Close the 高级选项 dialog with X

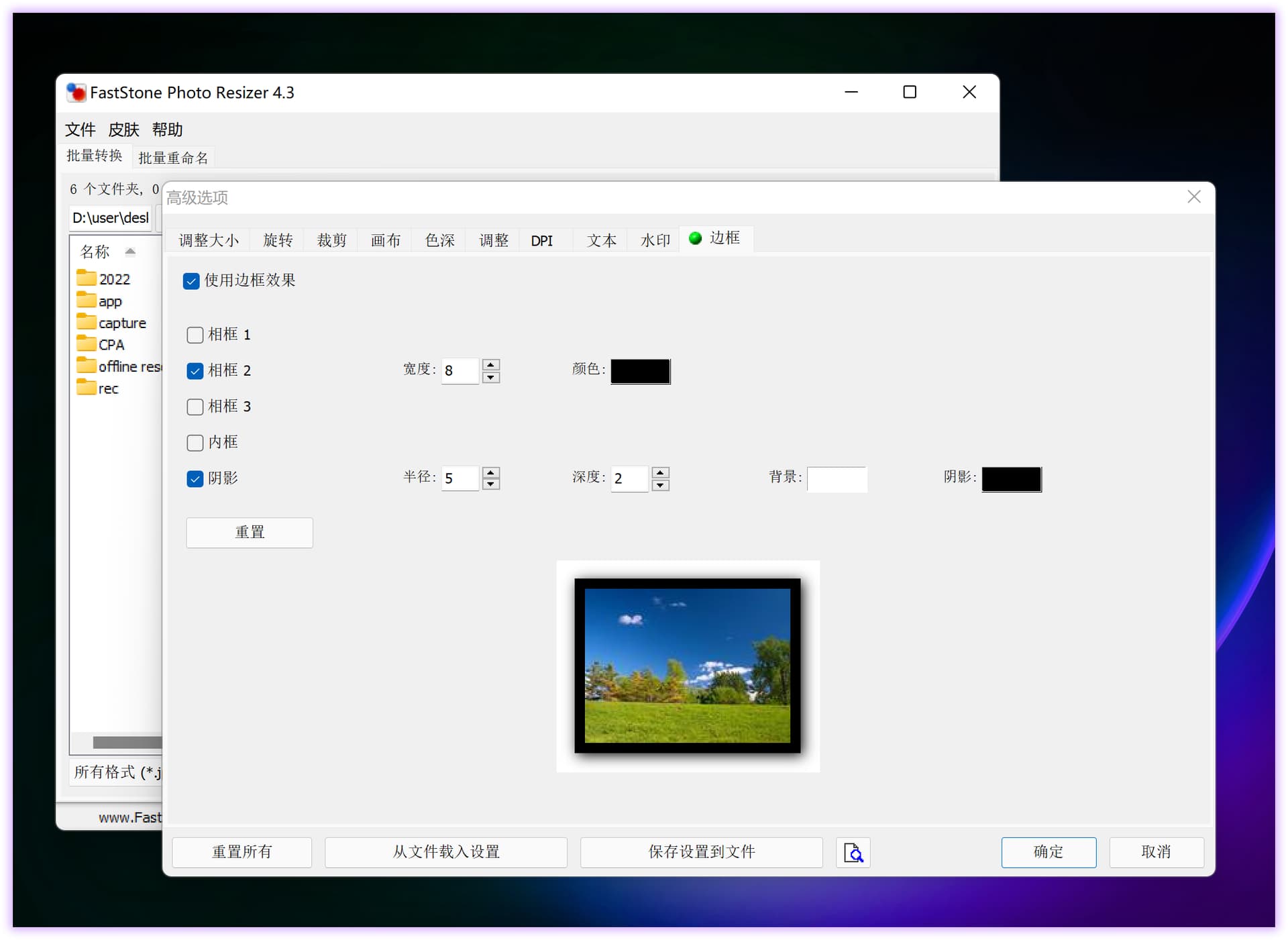coord(1193,197)
